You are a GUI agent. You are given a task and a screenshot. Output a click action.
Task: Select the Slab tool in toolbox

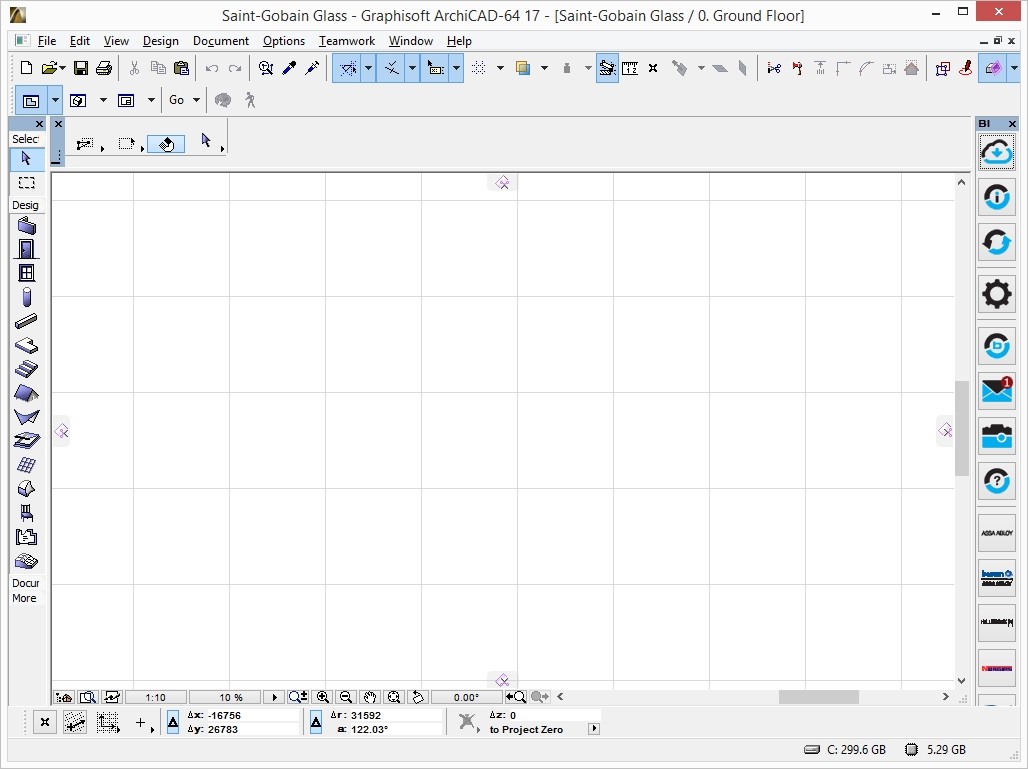click(26, 345)
